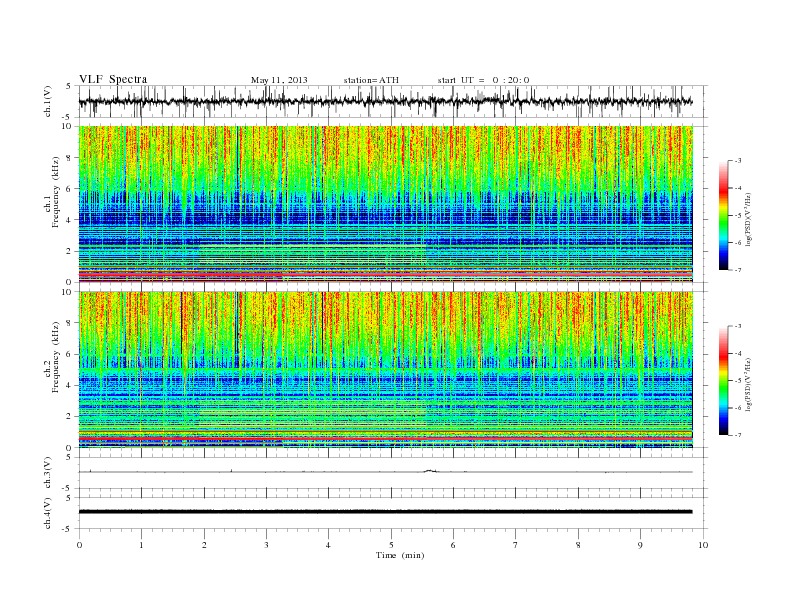
Task: Click the thick ch.4 voltage trace
Action: [385, 512]
